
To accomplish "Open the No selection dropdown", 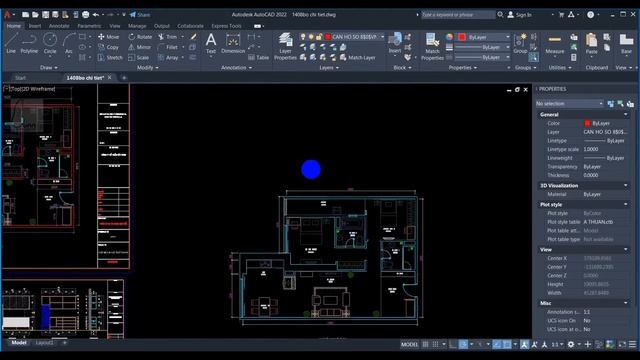I will [569, 104].
